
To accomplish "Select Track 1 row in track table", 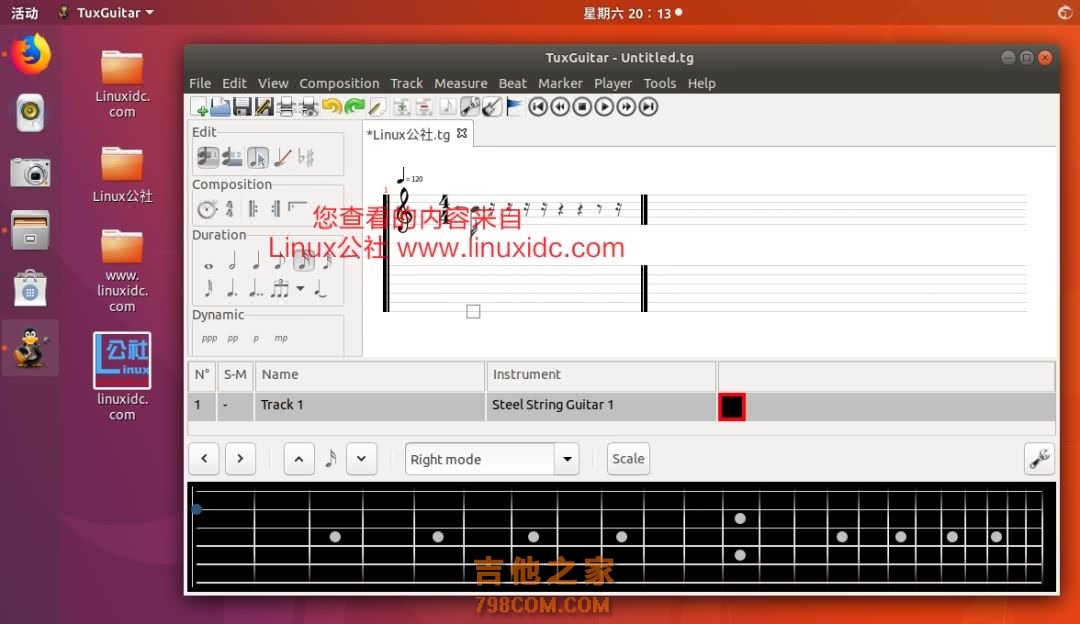I will (621, 406).
